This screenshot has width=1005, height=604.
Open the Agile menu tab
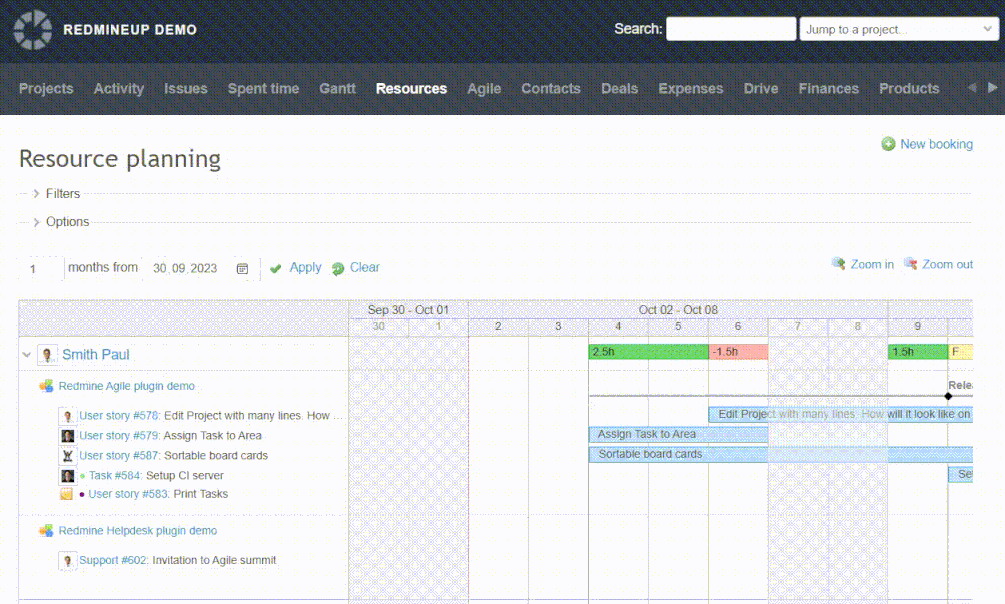[x=484, y=89]
